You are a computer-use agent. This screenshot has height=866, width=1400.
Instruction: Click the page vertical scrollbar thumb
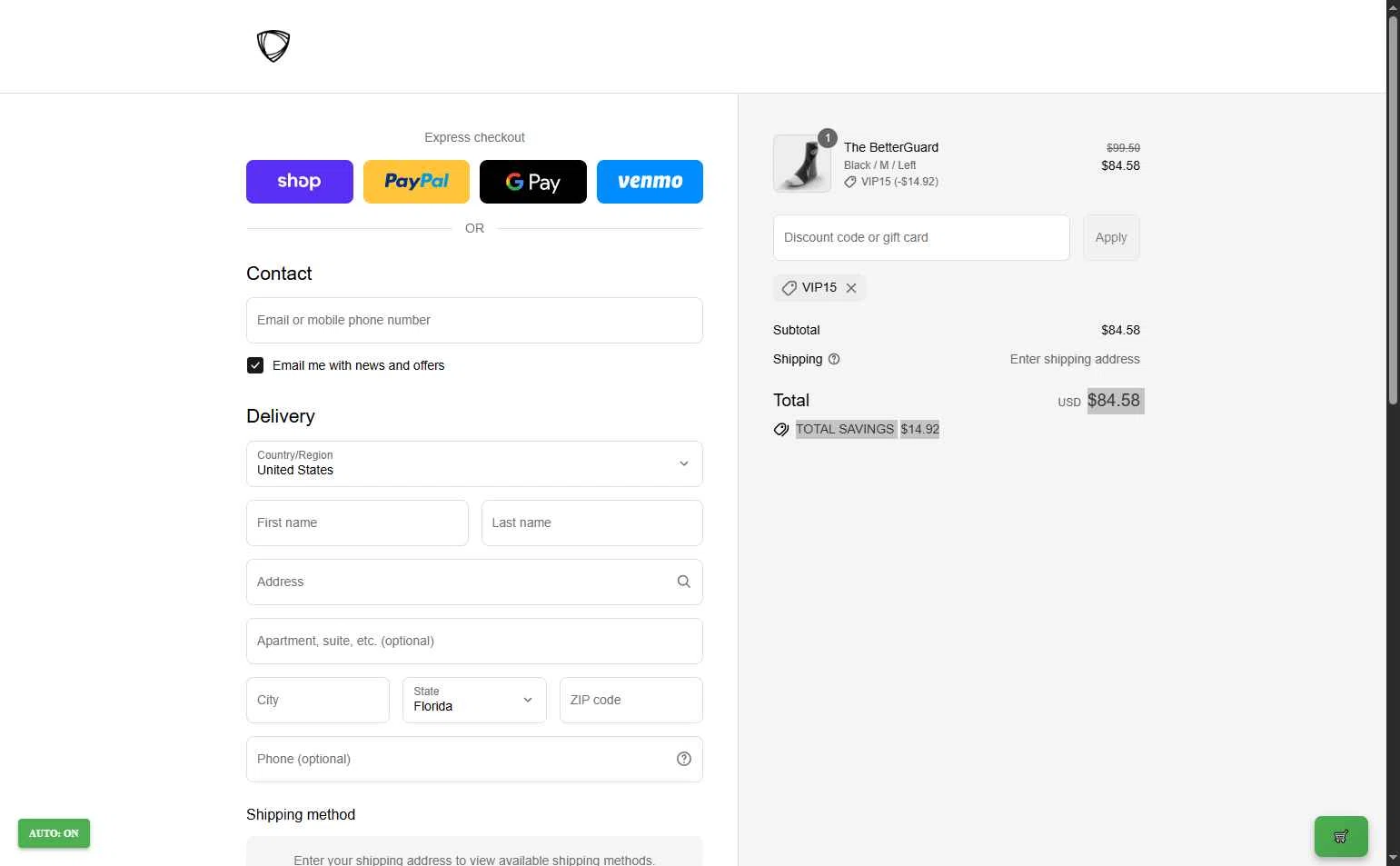(x=1393, y=209)
